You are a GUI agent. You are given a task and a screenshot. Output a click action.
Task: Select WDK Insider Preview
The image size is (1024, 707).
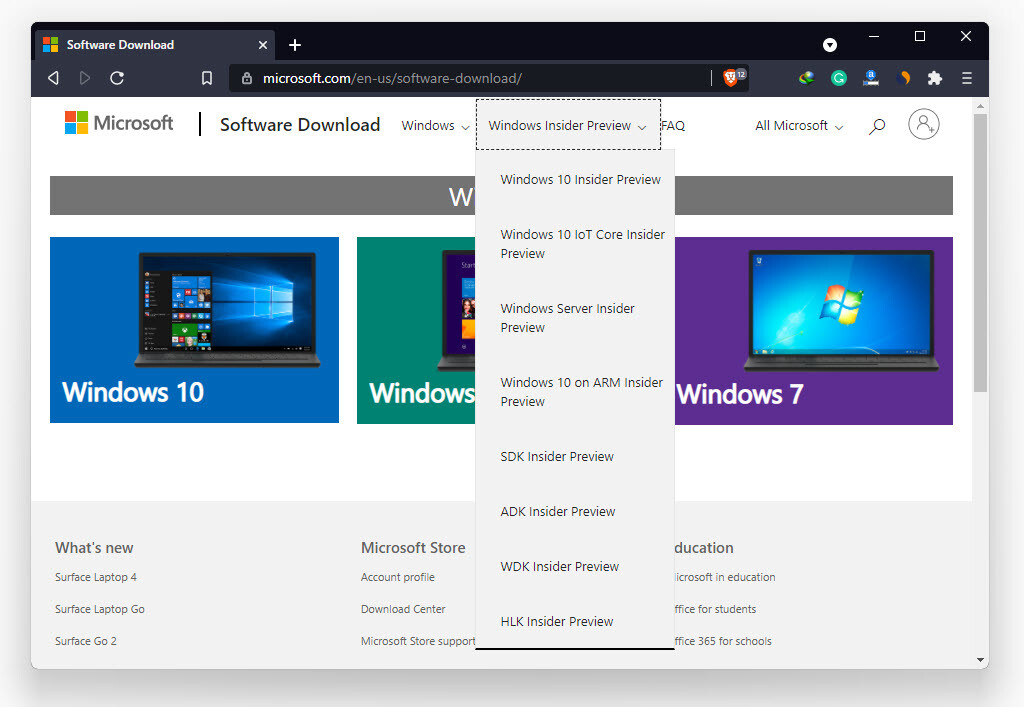[560, 566]
